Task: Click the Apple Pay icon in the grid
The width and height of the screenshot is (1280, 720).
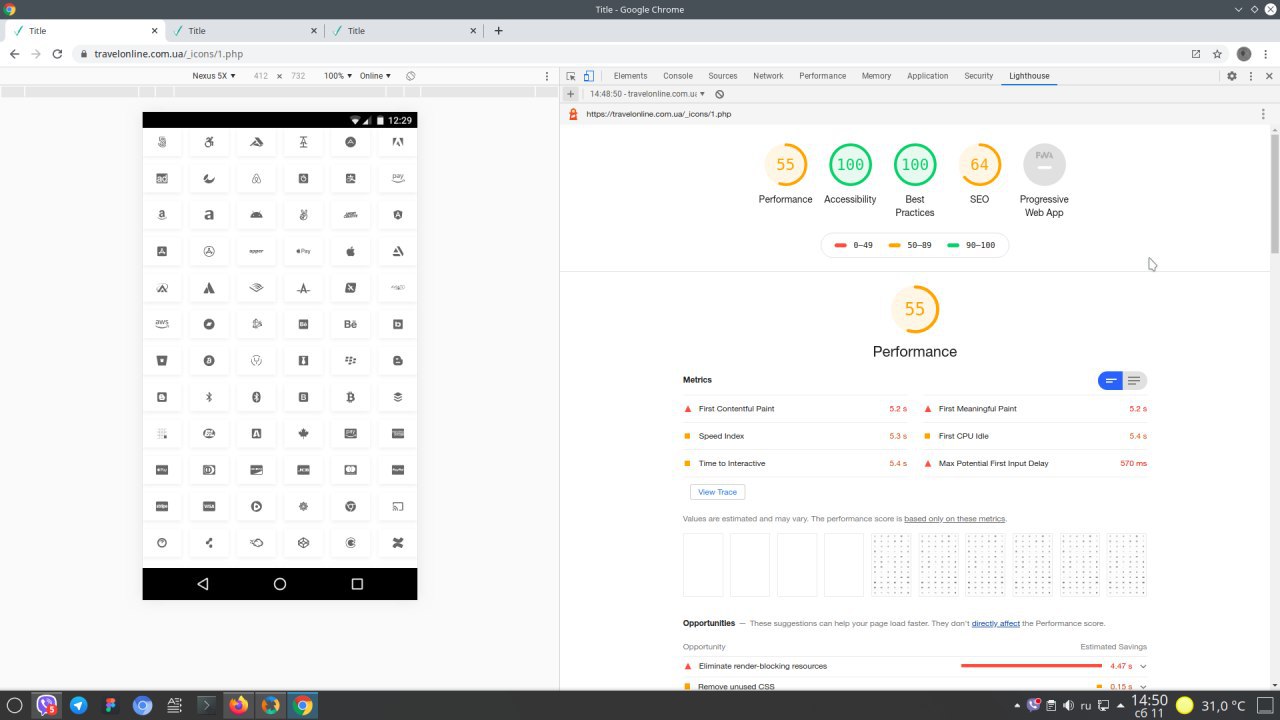Action: [x=303, y=251]
